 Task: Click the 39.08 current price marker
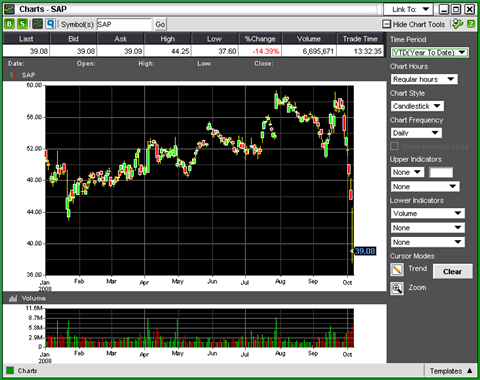[x=365, y=251]
